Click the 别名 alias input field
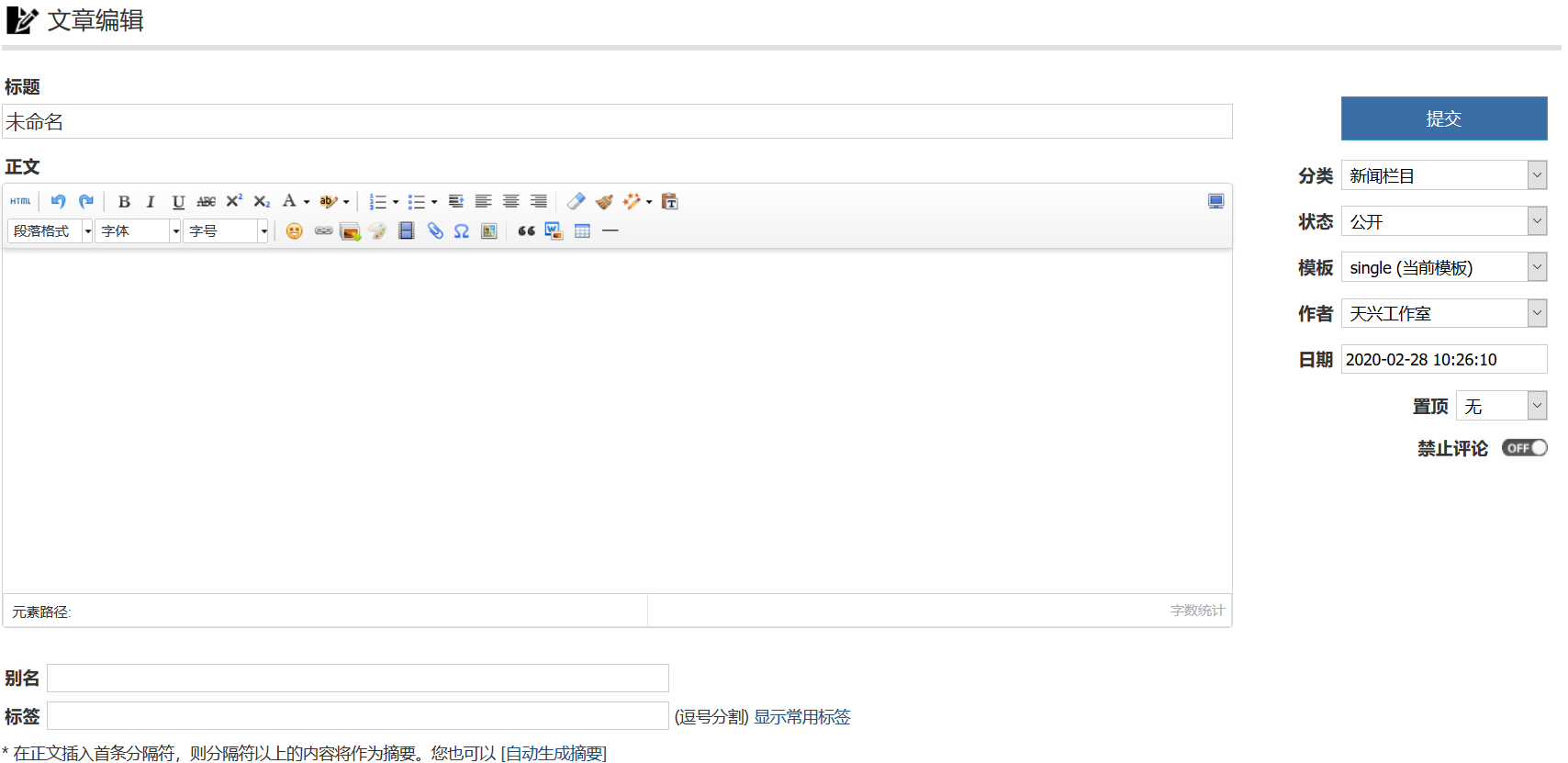 click(x=358, y=678)
